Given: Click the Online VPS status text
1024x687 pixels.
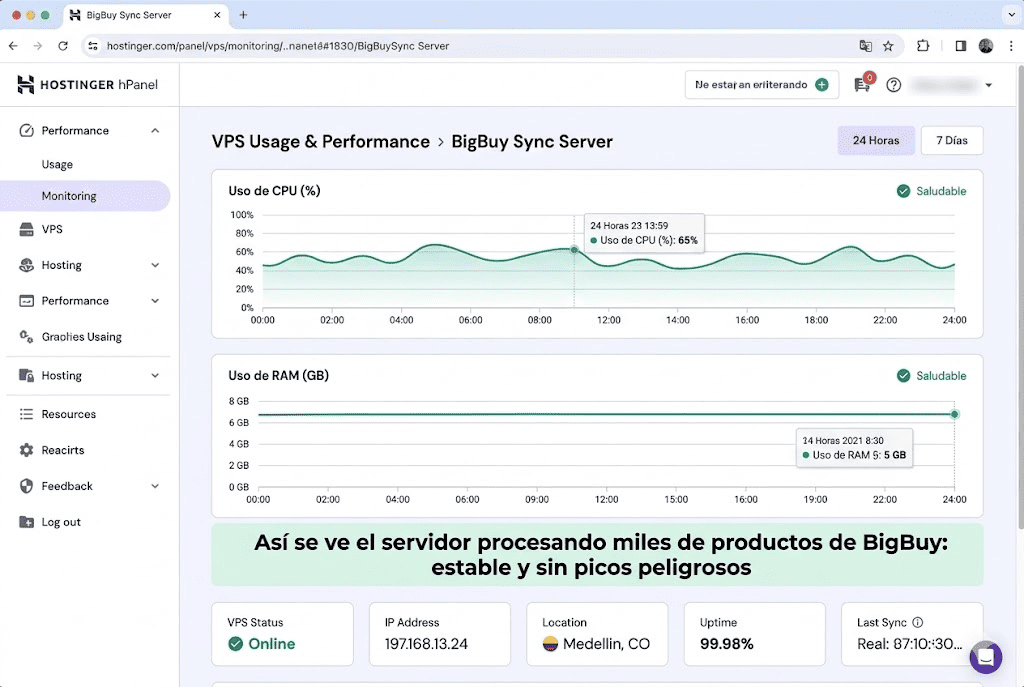Looking at the screenshot, I should coord(272,644).
